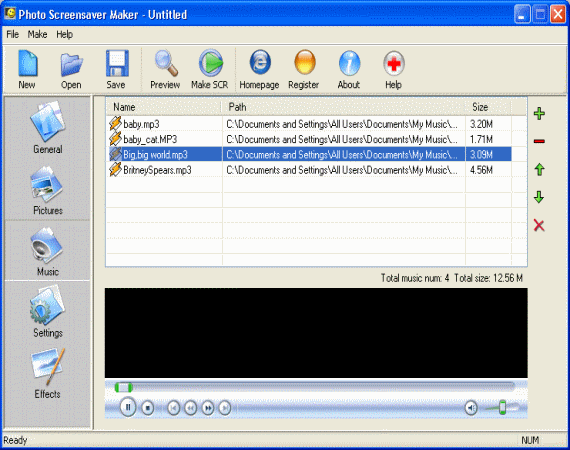Sort the list by the Name column header
Viewport: 570px width, 450px height.
pos(164,107)
